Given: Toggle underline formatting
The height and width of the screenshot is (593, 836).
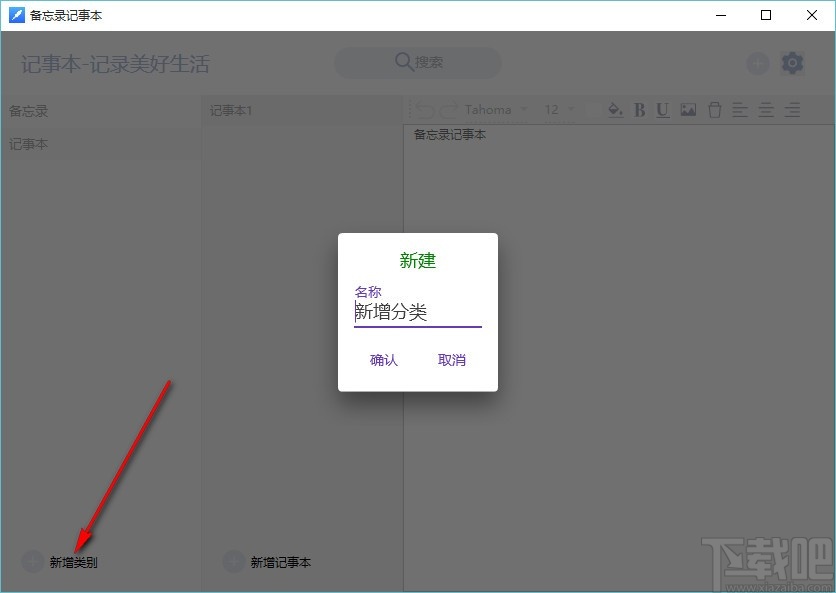Looking at the screenshot, I should 662,110.
